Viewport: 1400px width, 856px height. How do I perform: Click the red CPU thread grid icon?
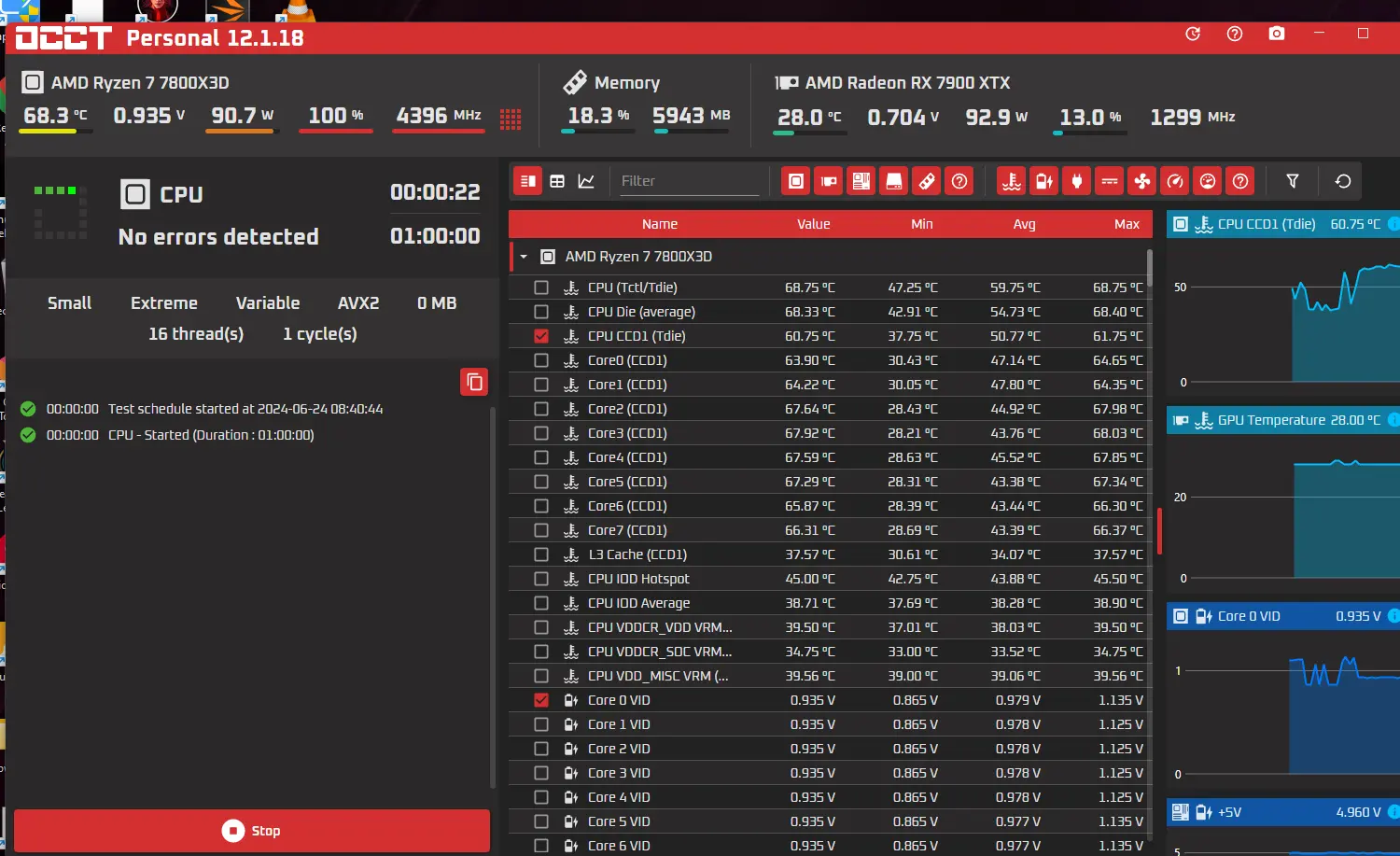click(511, 119)
